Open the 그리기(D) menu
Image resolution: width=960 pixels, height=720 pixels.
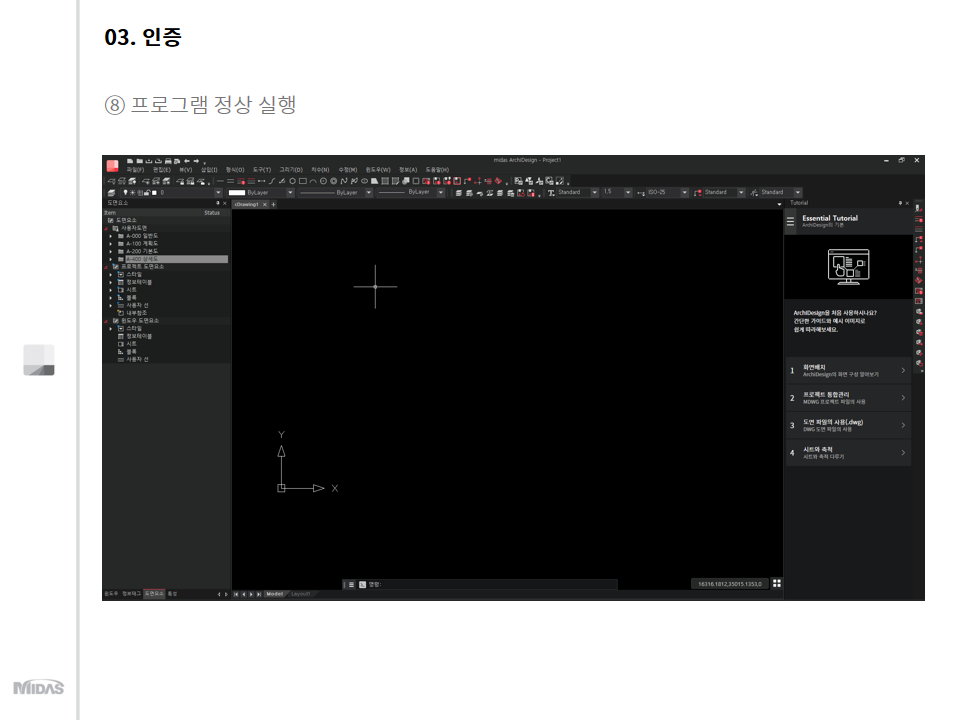coord(291,170)
